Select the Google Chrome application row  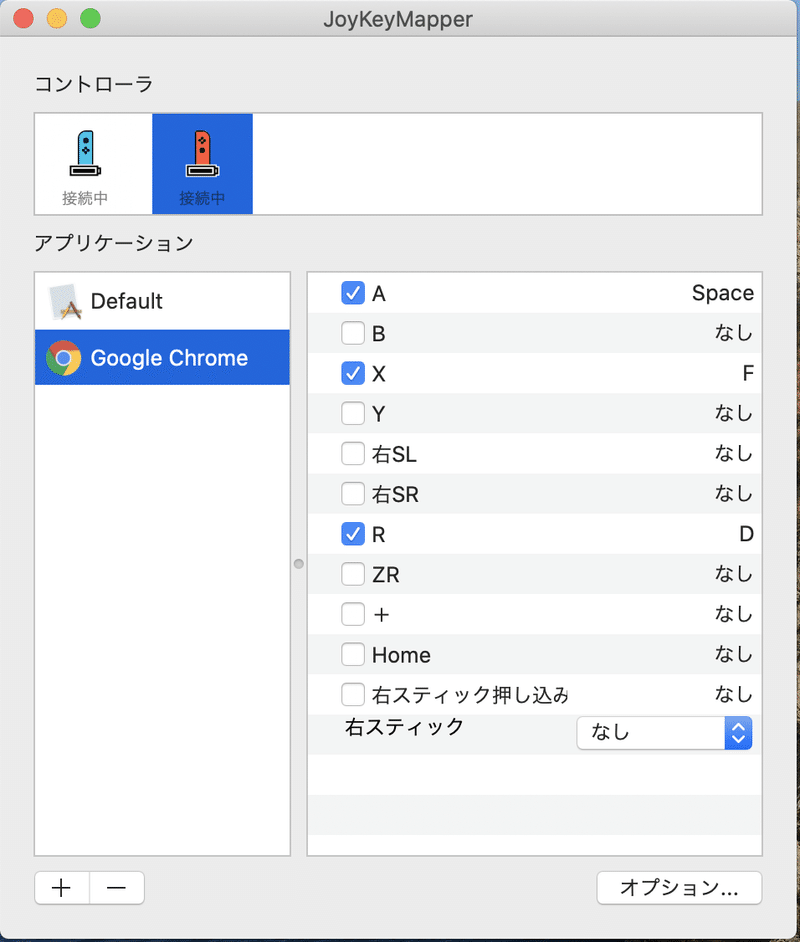162,357
